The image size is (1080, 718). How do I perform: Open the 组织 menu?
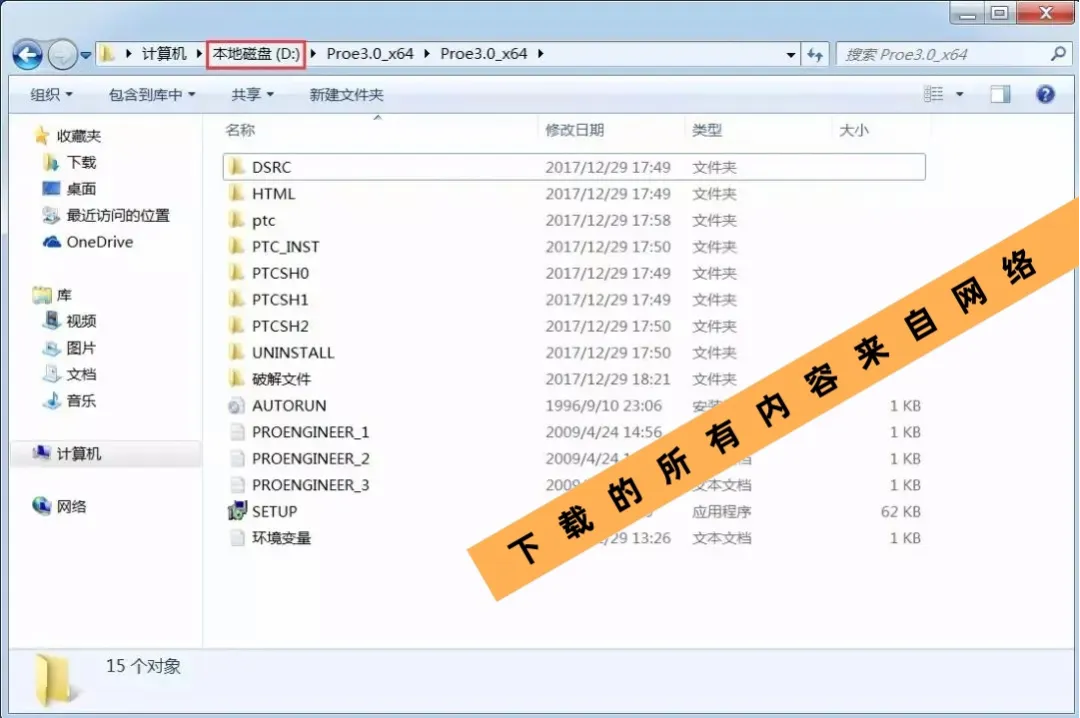click(51, 94)
